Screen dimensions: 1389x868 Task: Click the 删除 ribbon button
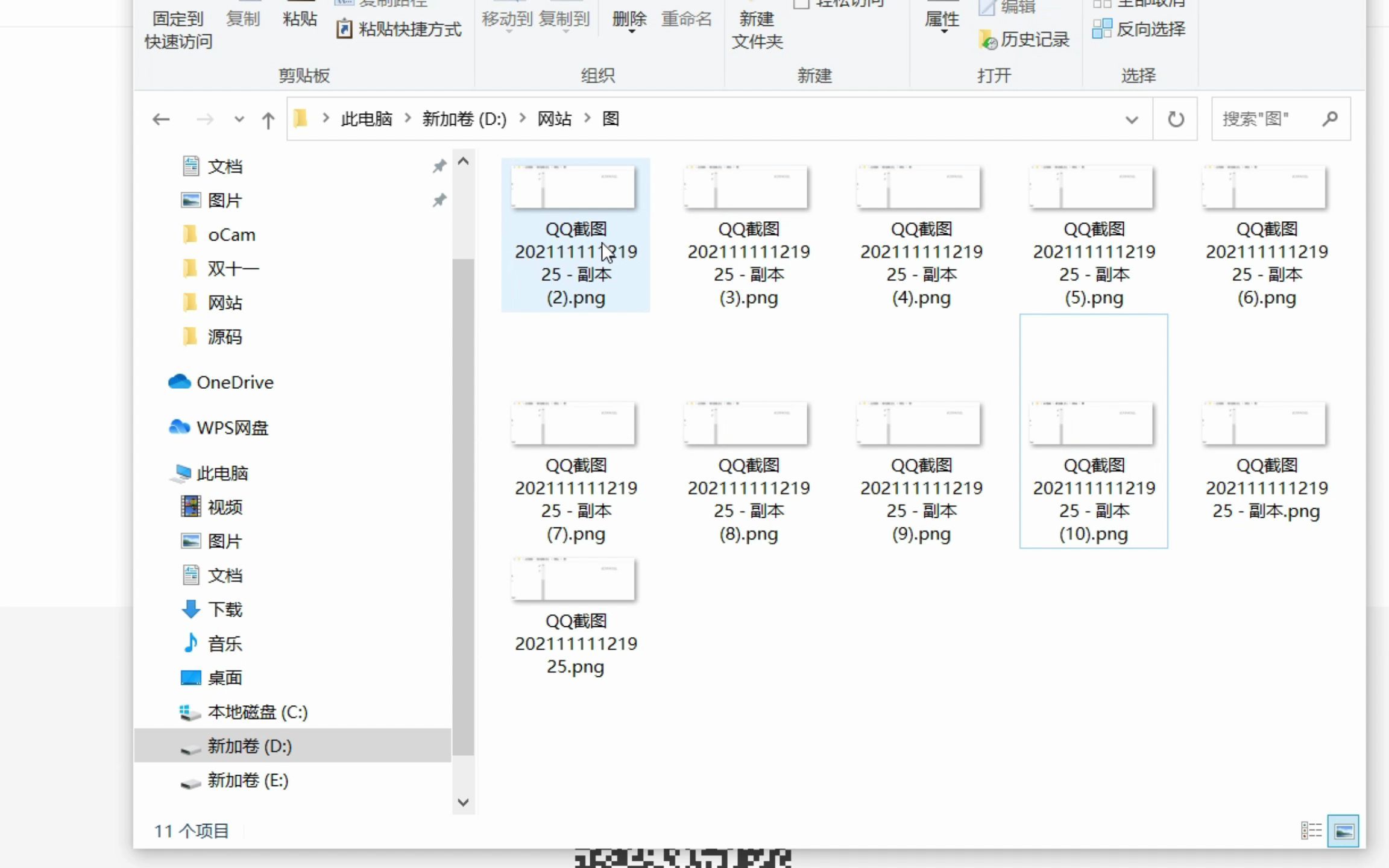click(x=629, y=19)
